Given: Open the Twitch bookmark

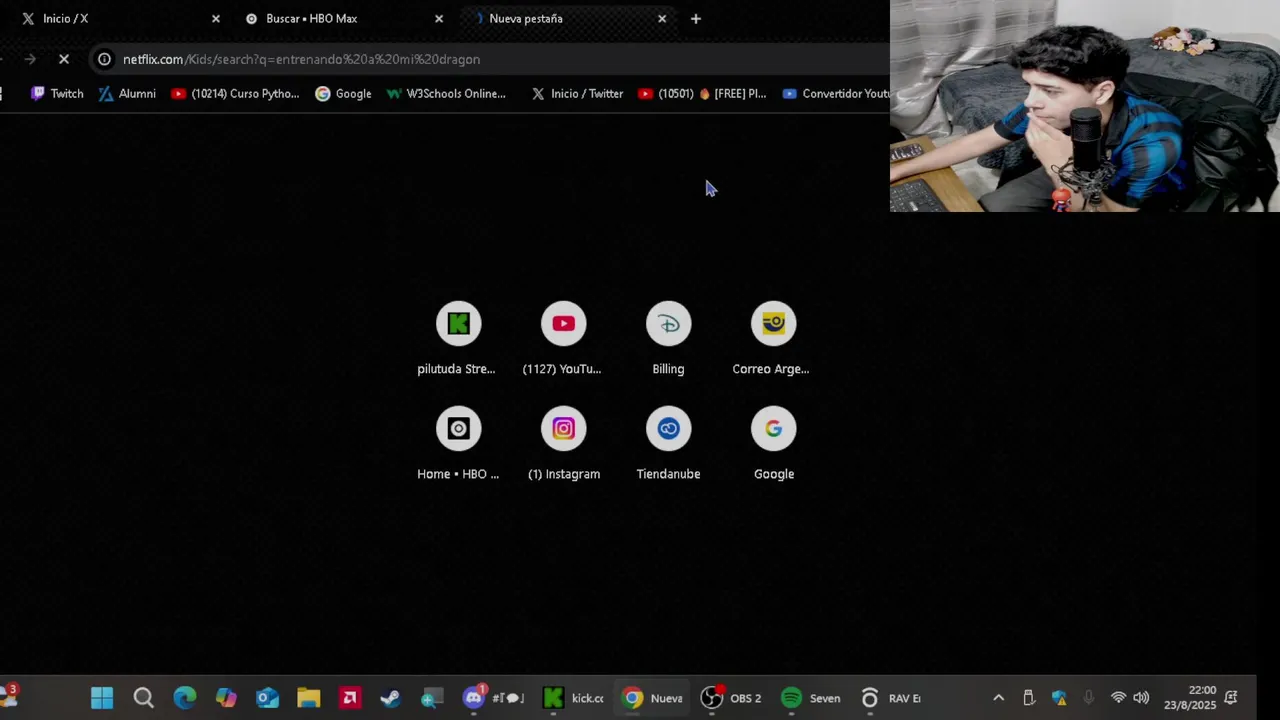Looking at the screenshot, I should point(57,93).
